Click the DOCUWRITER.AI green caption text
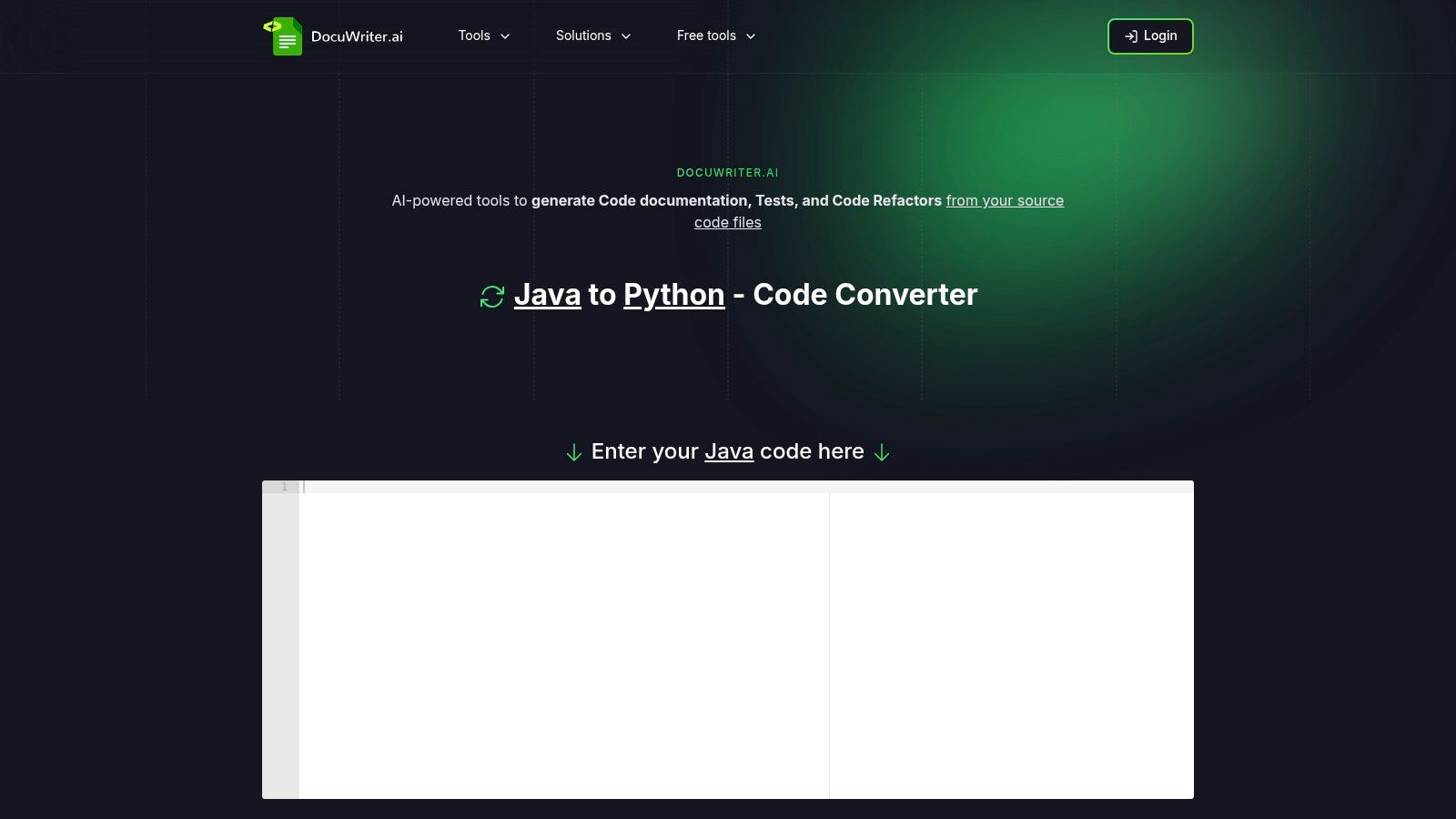The width and height of the screenshot is (1456, 819). pos(728,173)
